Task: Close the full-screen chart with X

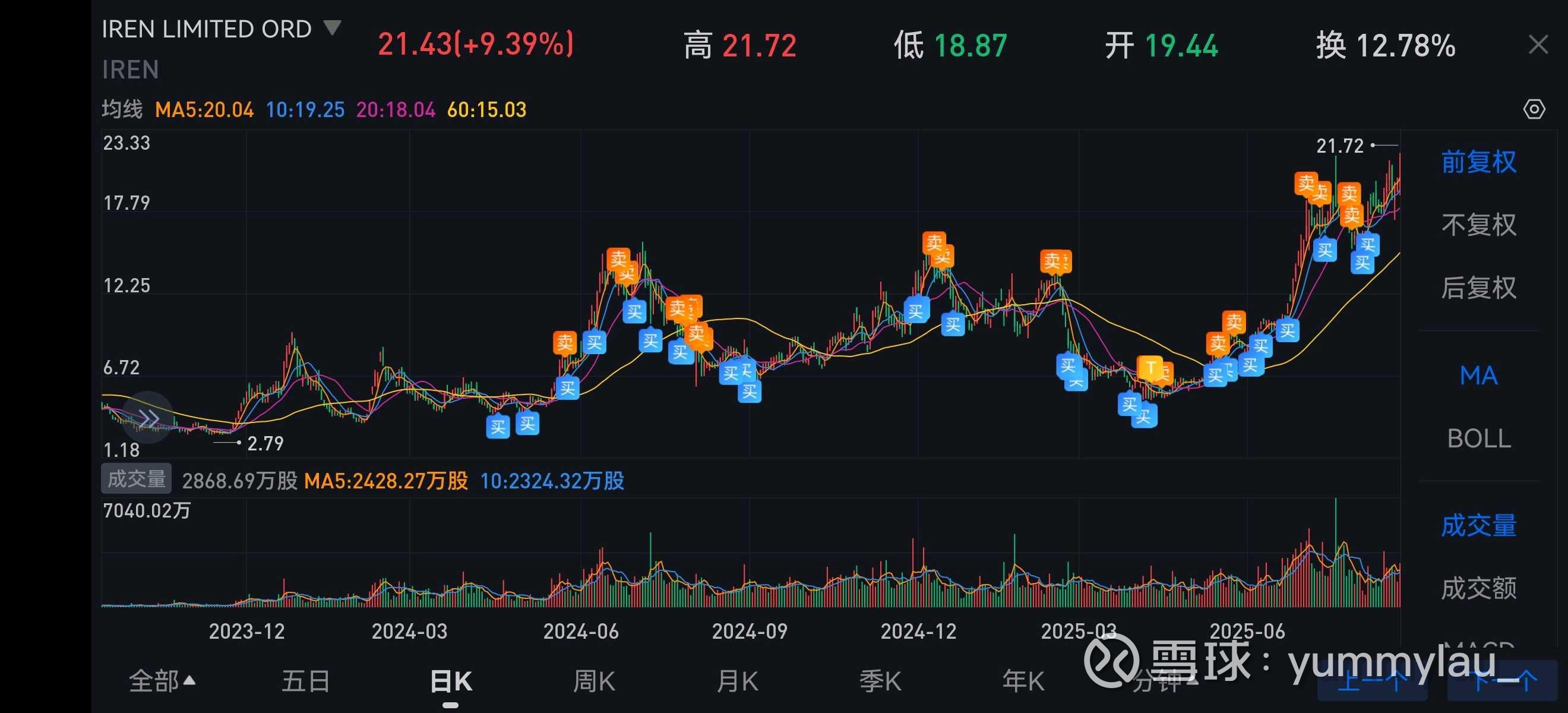Action: click(x=1538, y=45)
